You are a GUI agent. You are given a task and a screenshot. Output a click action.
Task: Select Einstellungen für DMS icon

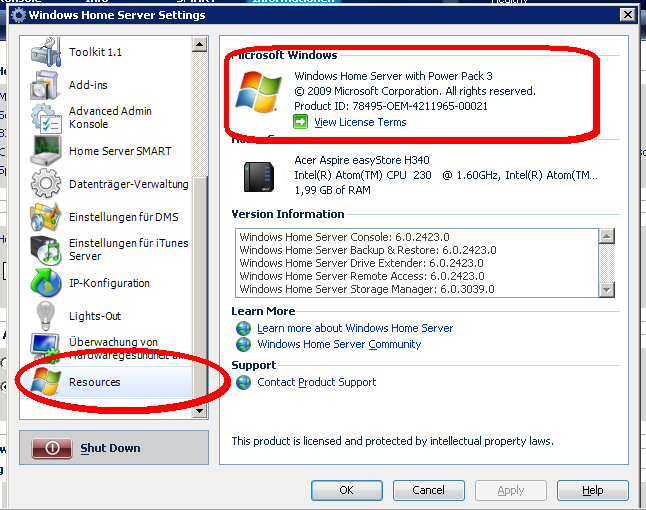point(46,217)
